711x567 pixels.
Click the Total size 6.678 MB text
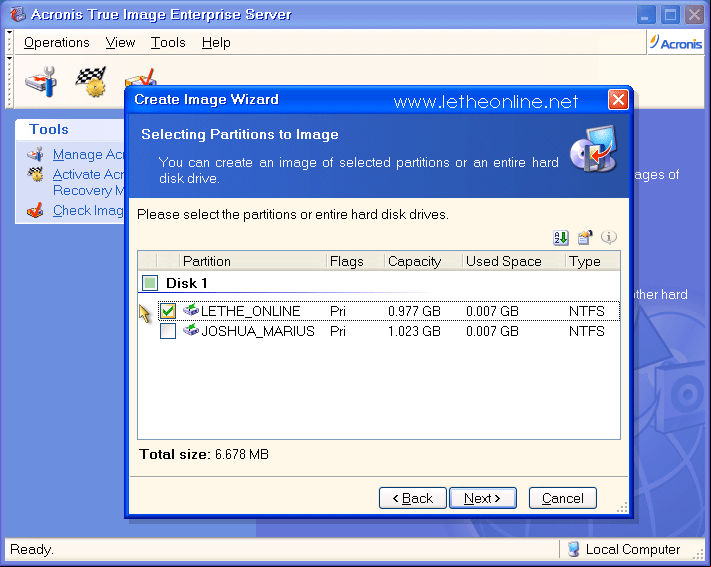coord(204,454)
